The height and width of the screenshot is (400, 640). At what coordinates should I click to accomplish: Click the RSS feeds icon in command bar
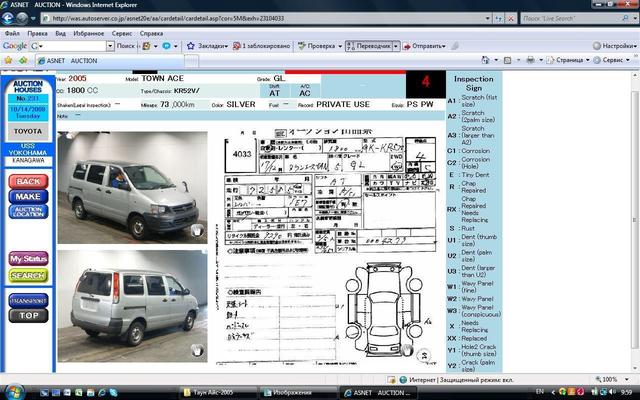click(x=507, y=60)
